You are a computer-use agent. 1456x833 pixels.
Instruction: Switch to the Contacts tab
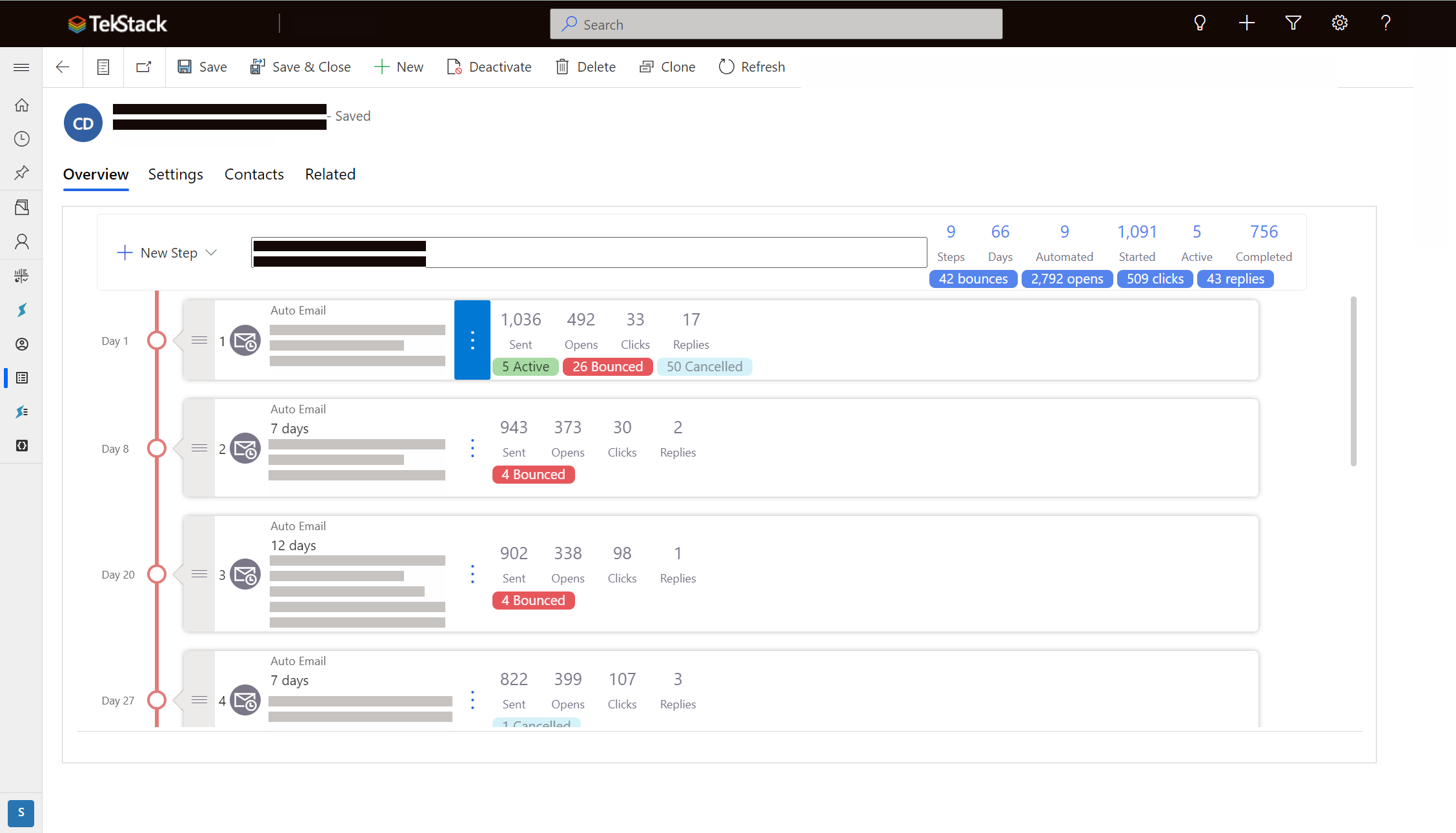254,174
